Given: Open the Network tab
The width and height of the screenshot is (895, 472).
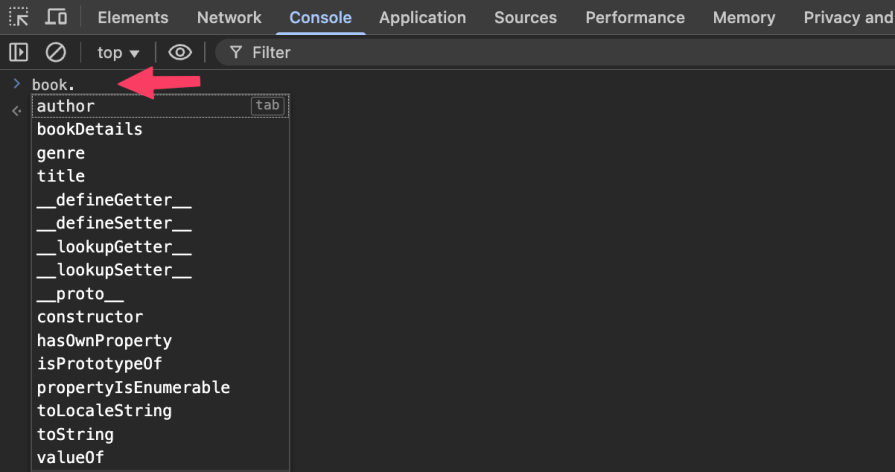Looking at the screenshot, I should coord(229,18).
